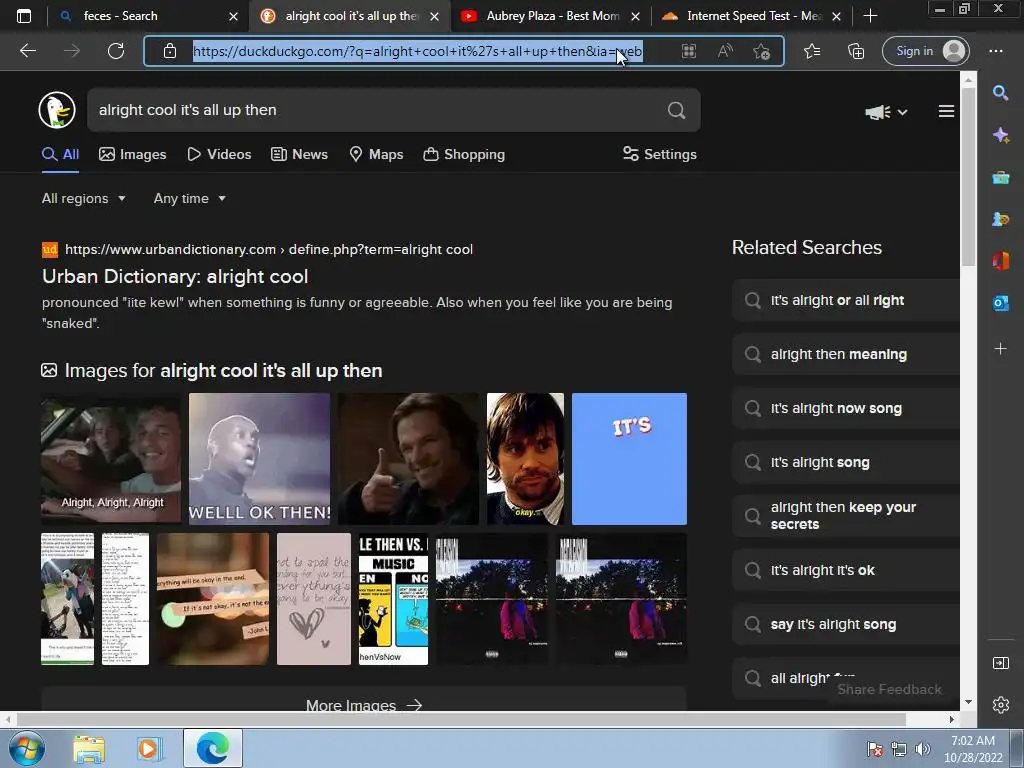Open Games icon in Edge sidebar
Screen dimensions: 1024x768
pyautogui.click(x=1000, y=219)
